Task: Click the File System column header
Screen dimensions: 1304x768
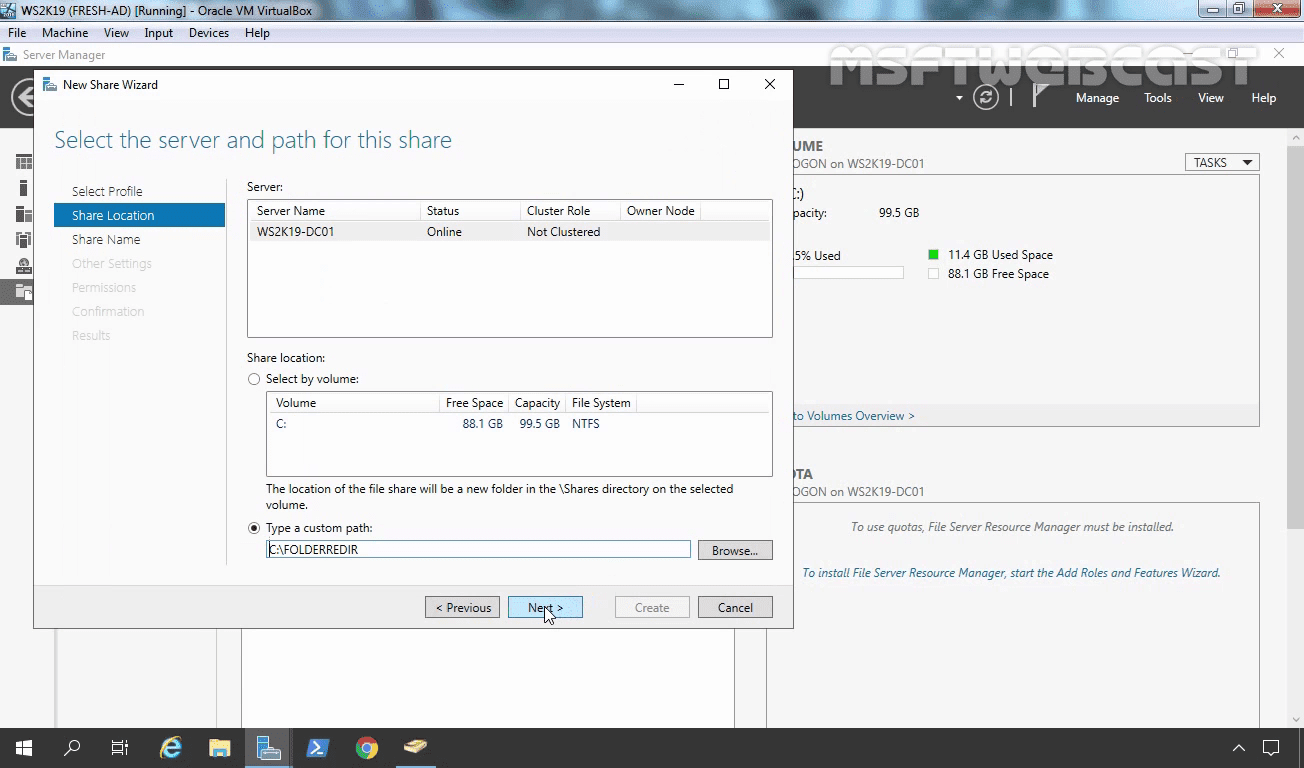Action: 601,403
